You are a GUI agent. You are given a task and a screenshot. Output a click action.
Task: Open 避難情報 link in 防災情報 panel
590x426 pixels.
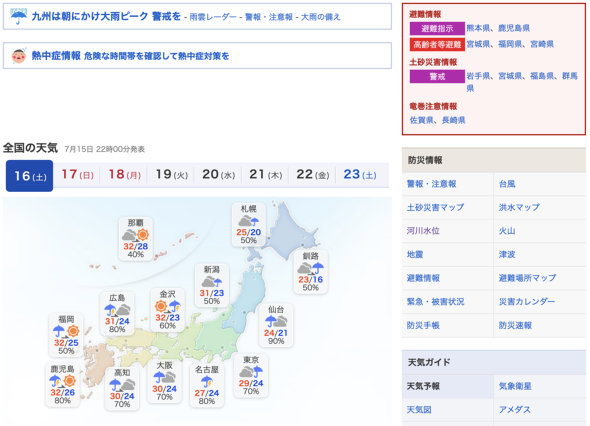423,278
